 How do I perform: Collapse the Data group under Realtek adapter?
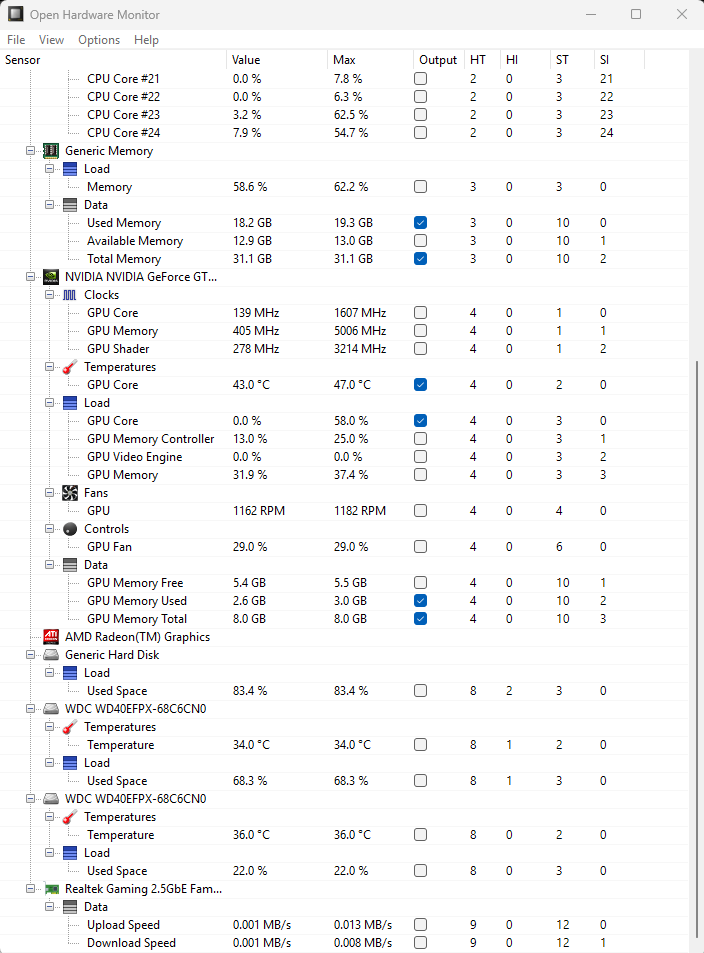[x=49, y=907]
